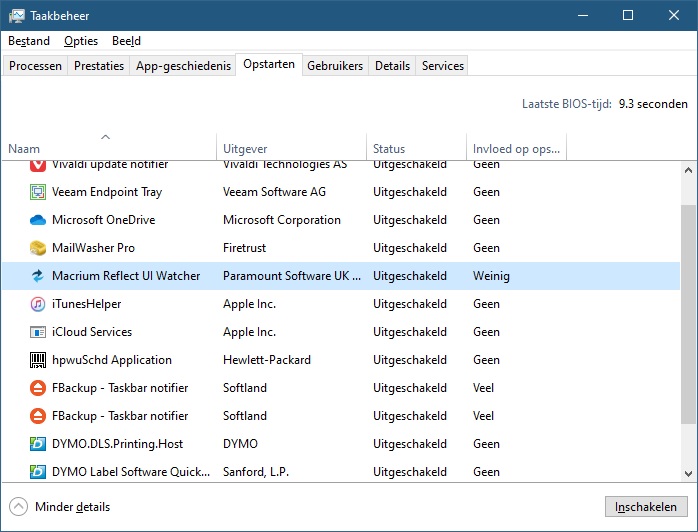The image size is (698, 532).
Task: Select Macrium Reflect UI Watcher name
Action: (126, 276)
